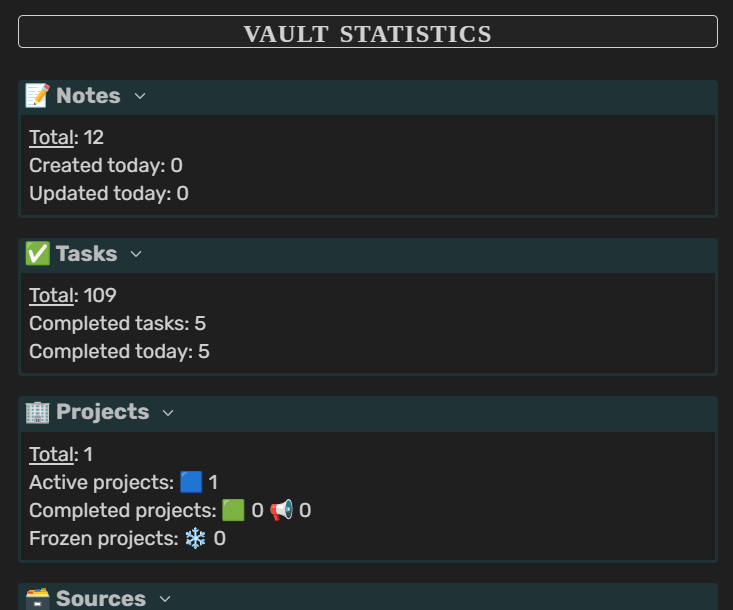Viewport: 733px width, 610px height.
Task: Click the green checkmark icon beside Tasks
Action: (x=37, y=254)
